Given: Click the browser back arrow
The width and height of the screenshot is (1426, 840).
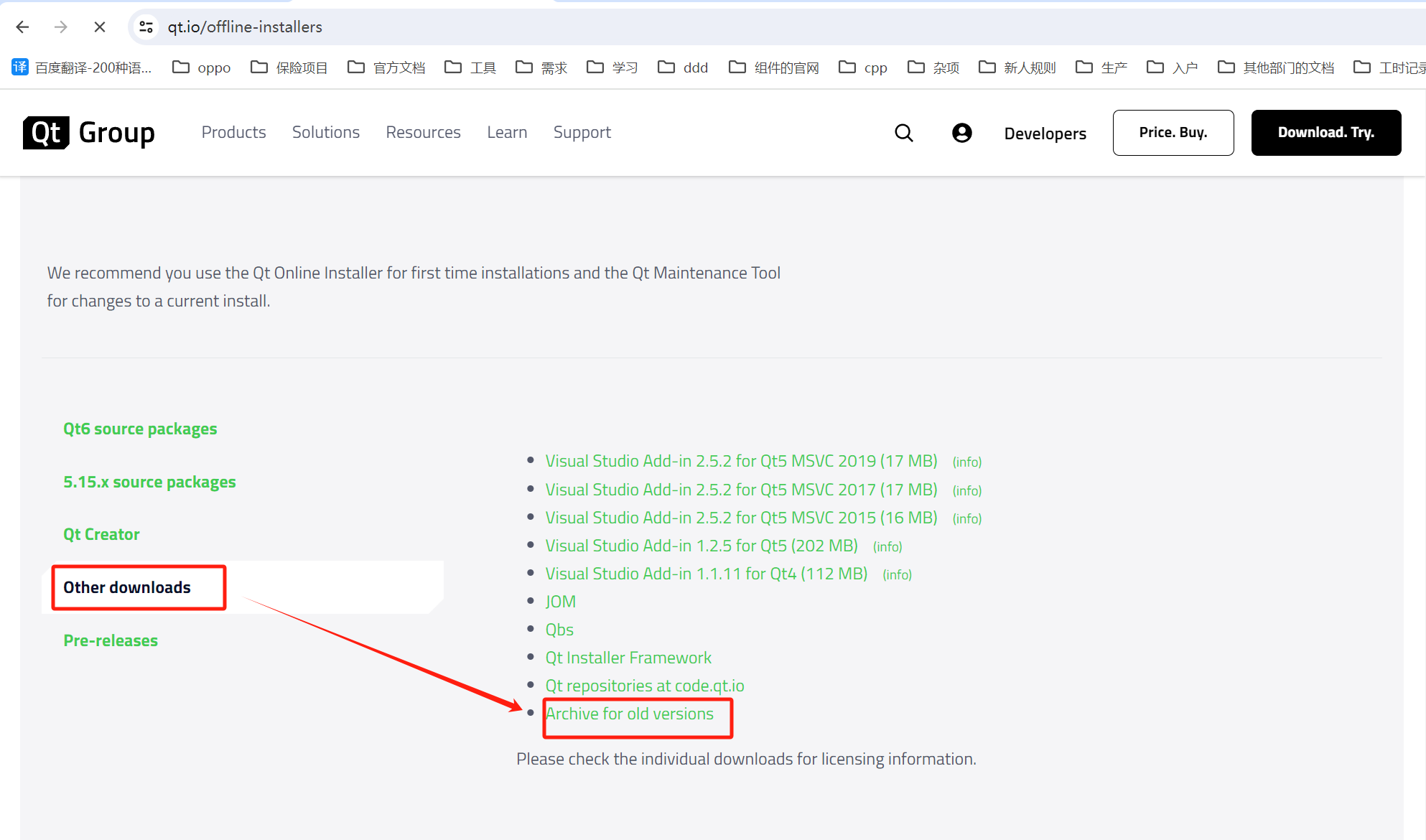Looking at the screenshot, I should (23, 27).
